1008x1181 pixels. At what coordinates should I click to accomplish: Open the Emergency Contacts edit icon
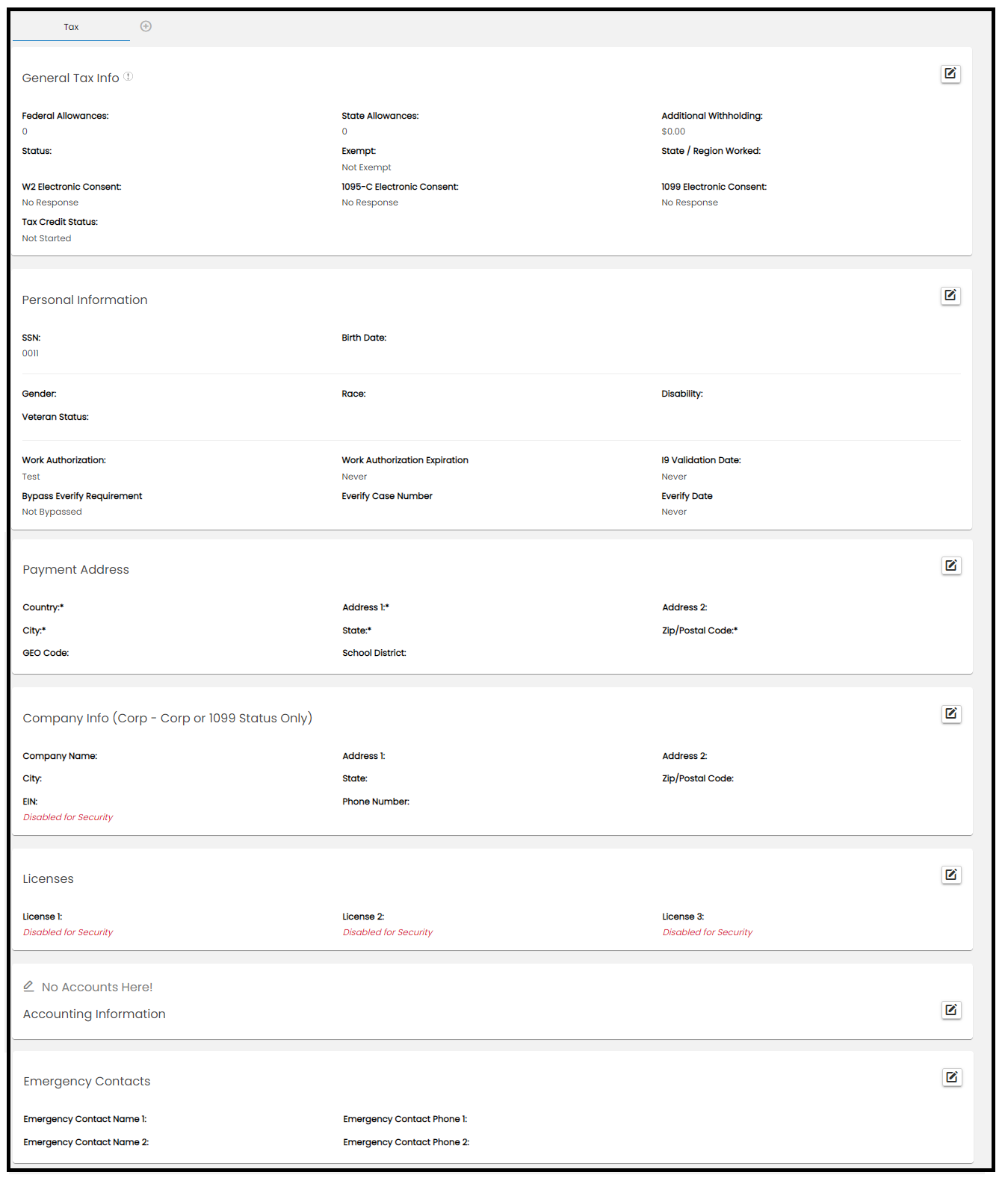(951, 1077)
